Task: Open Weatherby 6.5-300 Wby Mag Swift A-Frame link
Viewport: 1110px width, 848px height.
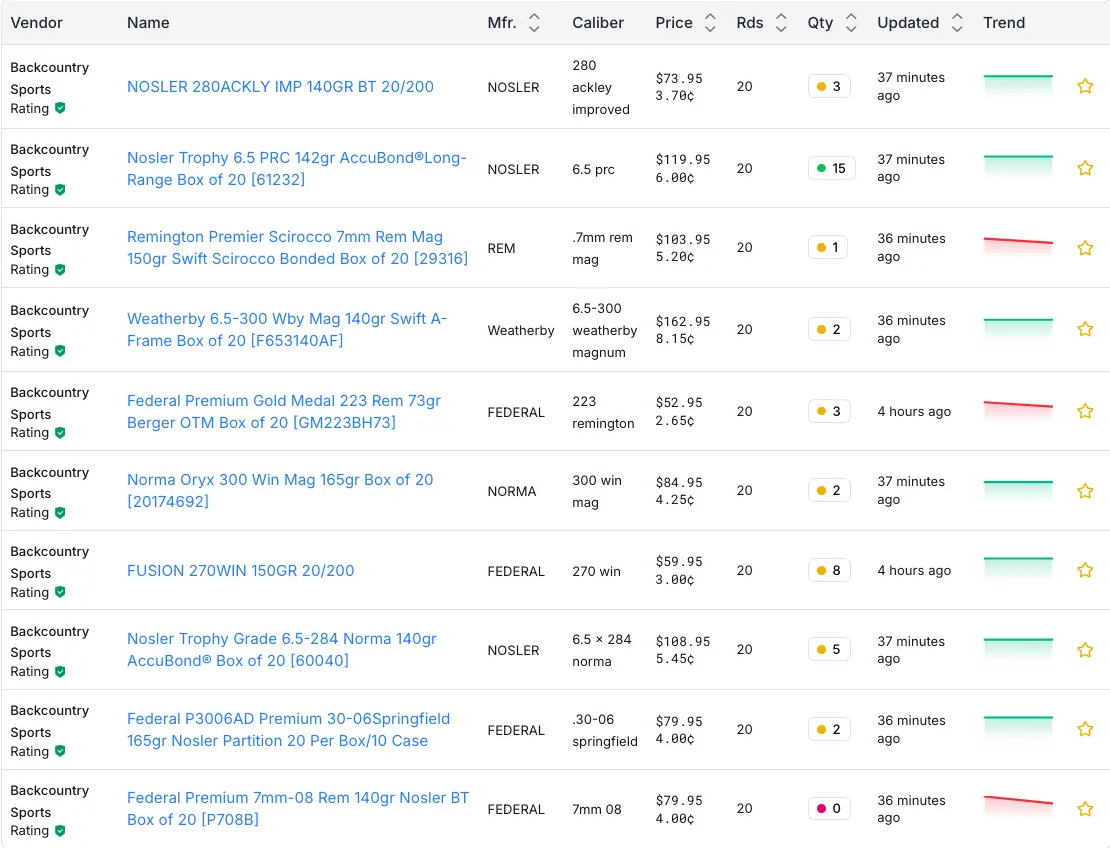Action: coord(287,329)
